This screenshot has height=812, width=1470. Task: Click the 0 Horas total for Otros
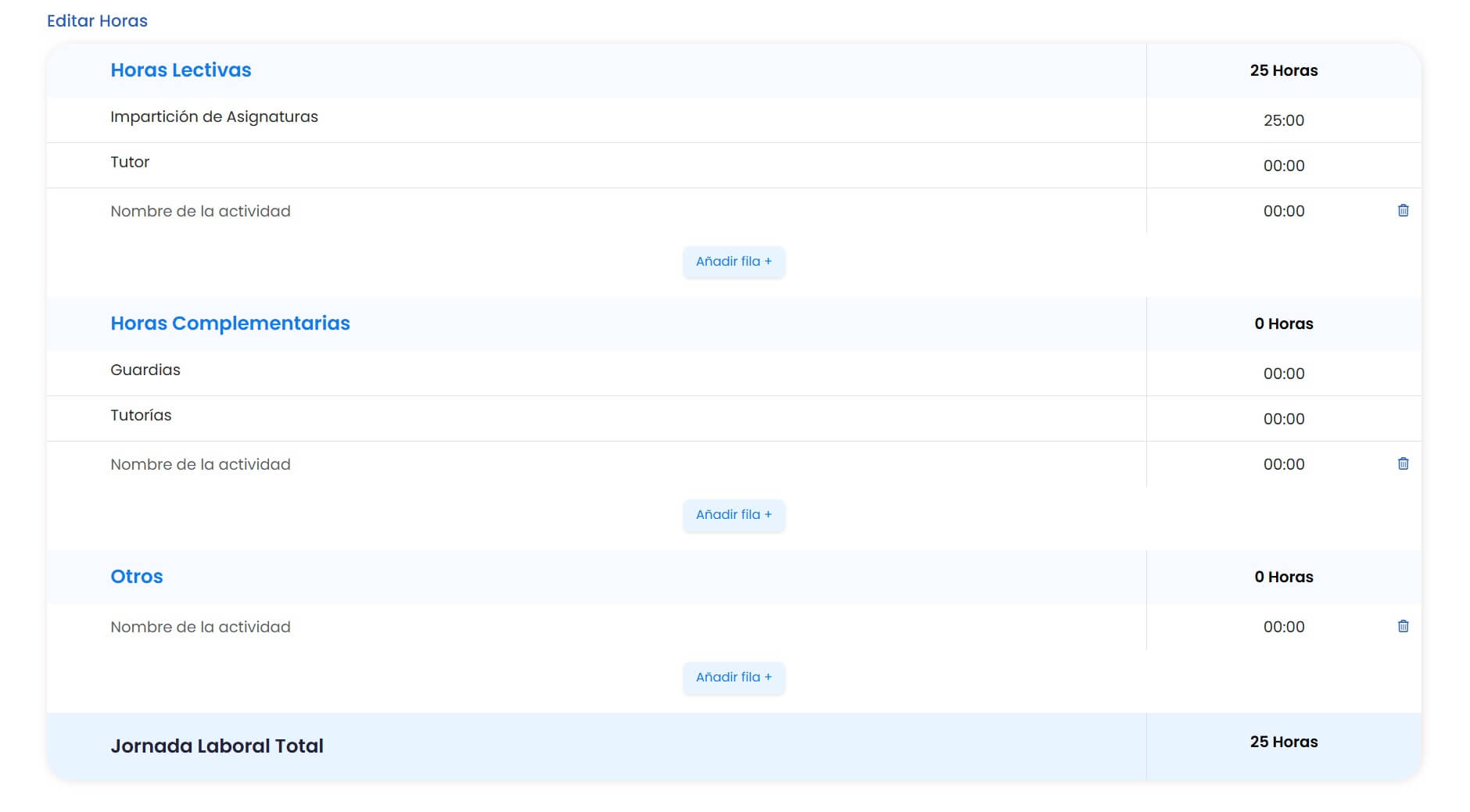(x=1284, y=577)
